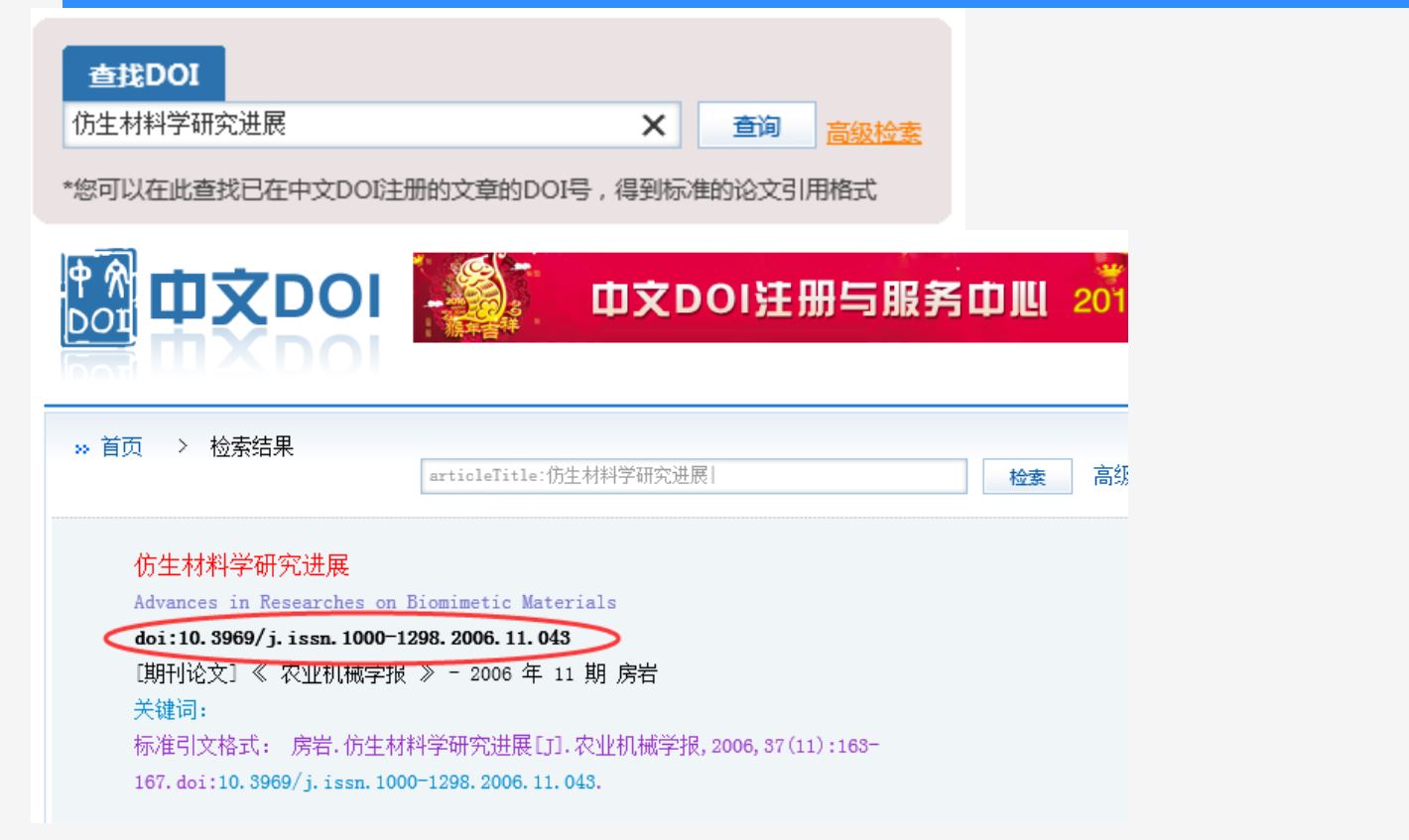
Task: Click the crown icon at the banner's right edge
Action: tap(1111, 270)
